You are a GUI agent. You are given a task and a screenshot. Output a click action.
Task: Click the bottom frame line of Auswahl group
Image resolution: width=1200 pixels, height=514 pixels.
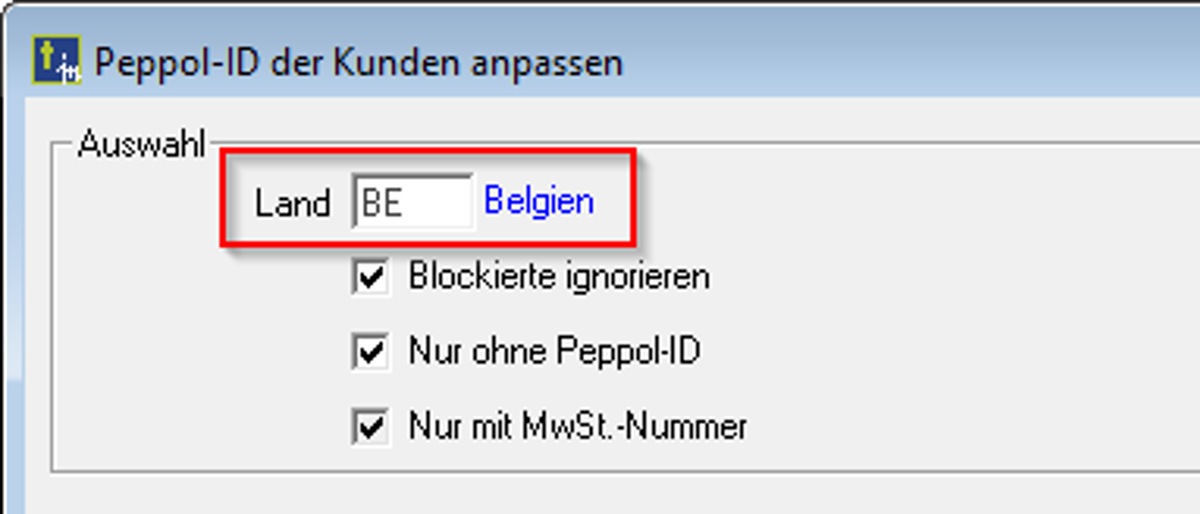point(600,469)
